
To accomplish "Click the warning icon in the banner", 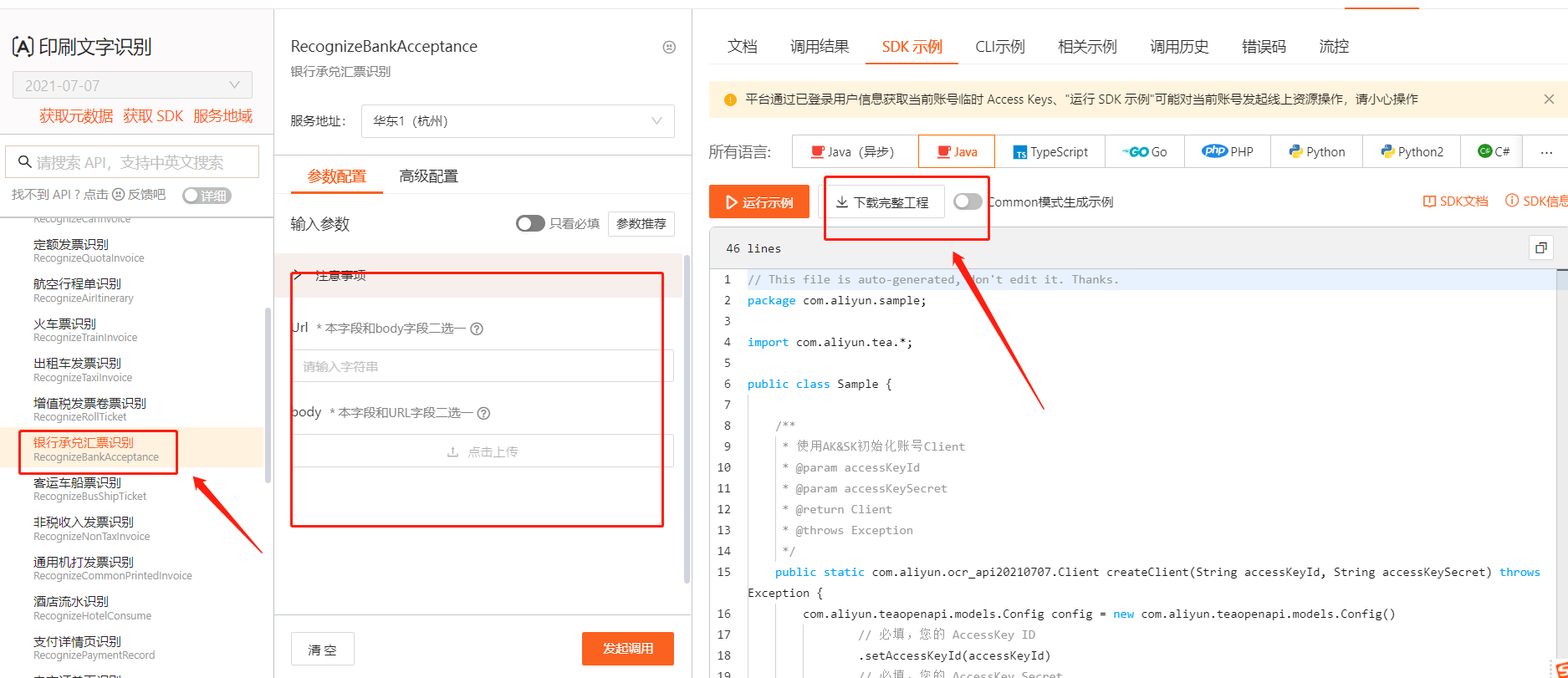I will click(730, 99).
